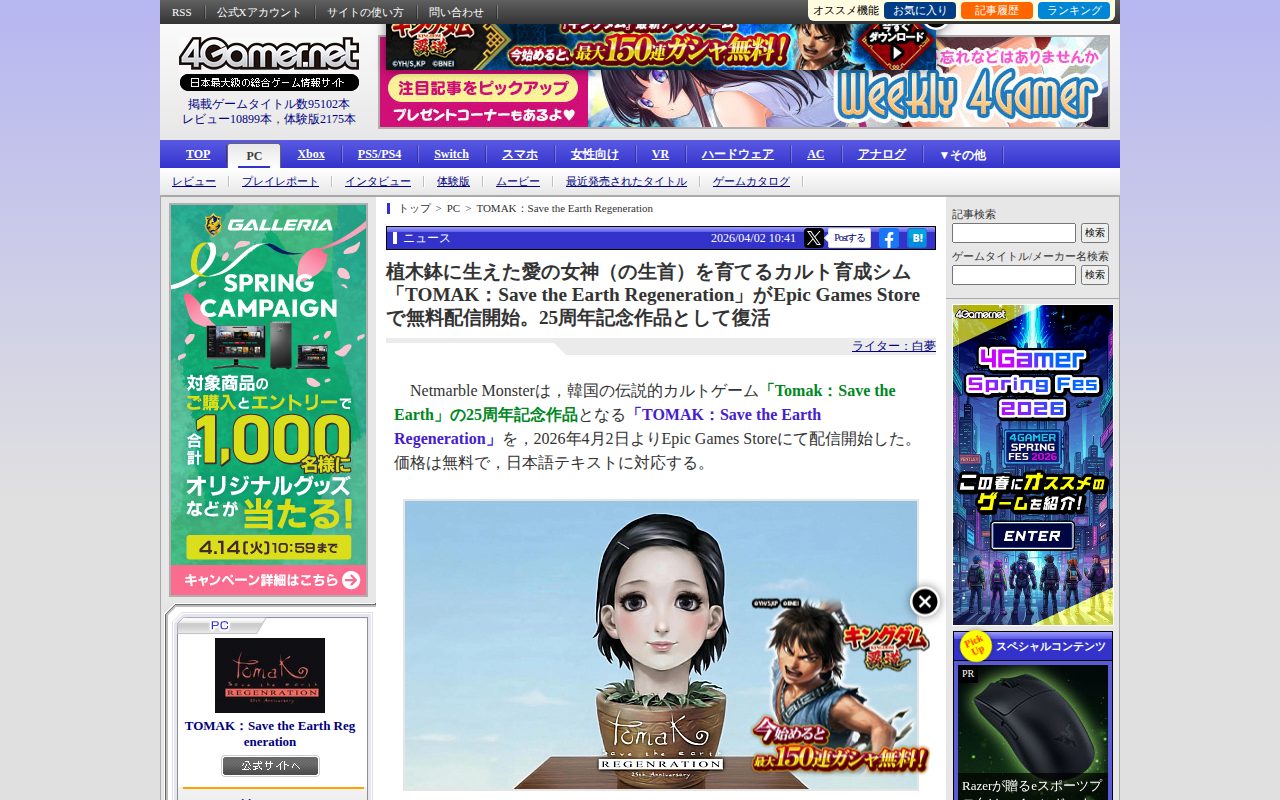
Task: Click the floating Kingdom 150連ガシャ overlay ad
Action: tap(840, 685)
